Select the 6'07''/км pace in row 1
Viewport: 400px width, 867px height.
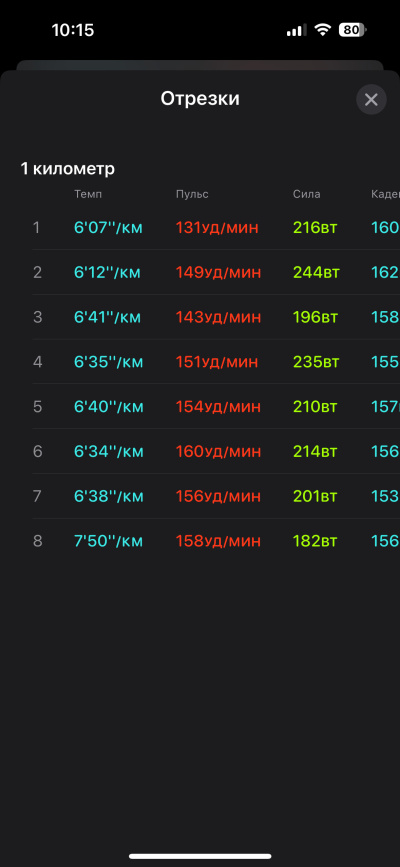[108, 227]
